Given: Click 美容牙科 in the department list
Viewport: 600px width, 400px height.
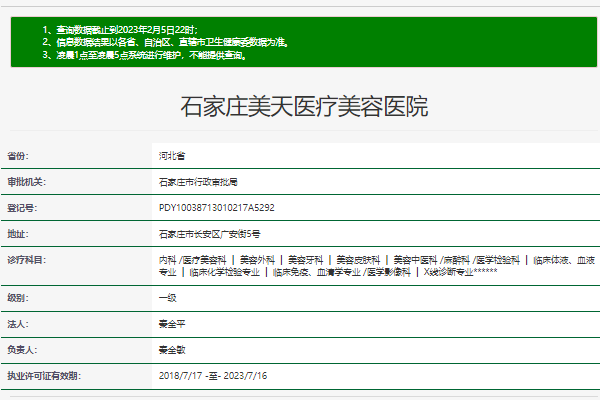Looking at the screenshot, I should pyautogui.click(x=305, y=260).
